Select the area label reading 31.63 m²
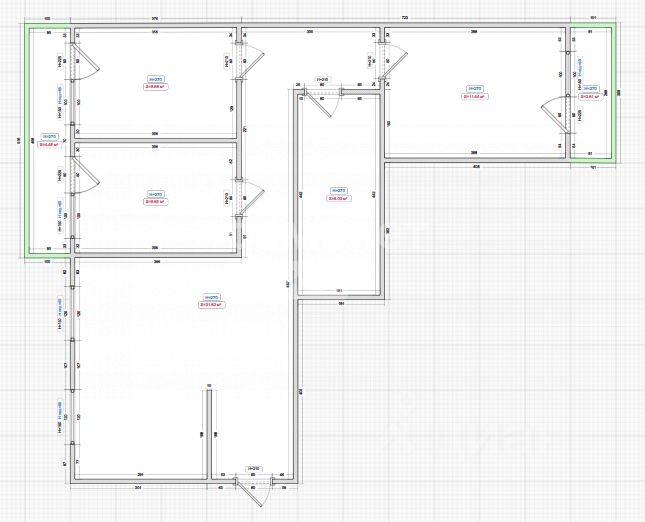 click(212, 305)
